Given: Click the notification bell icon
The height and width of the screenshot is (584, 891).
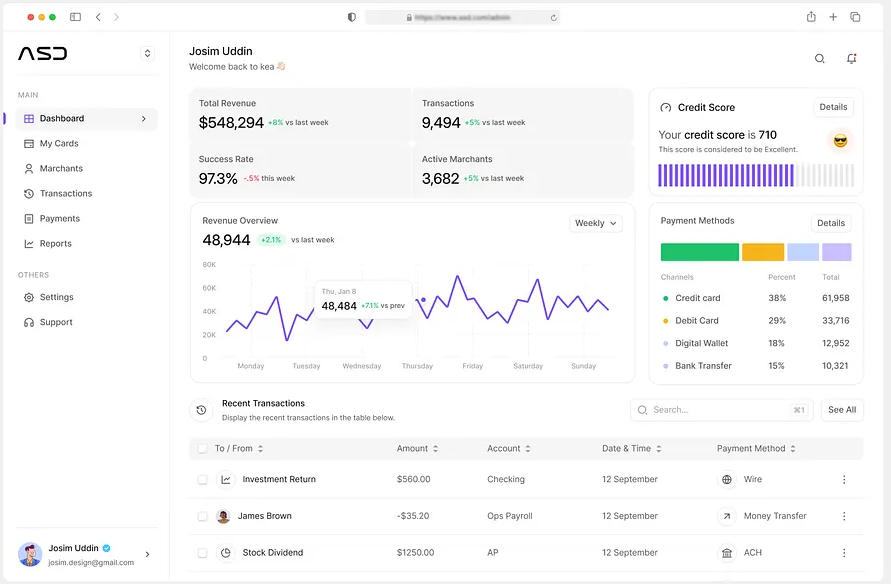Looking at the screenshot, I should [851, 59].
